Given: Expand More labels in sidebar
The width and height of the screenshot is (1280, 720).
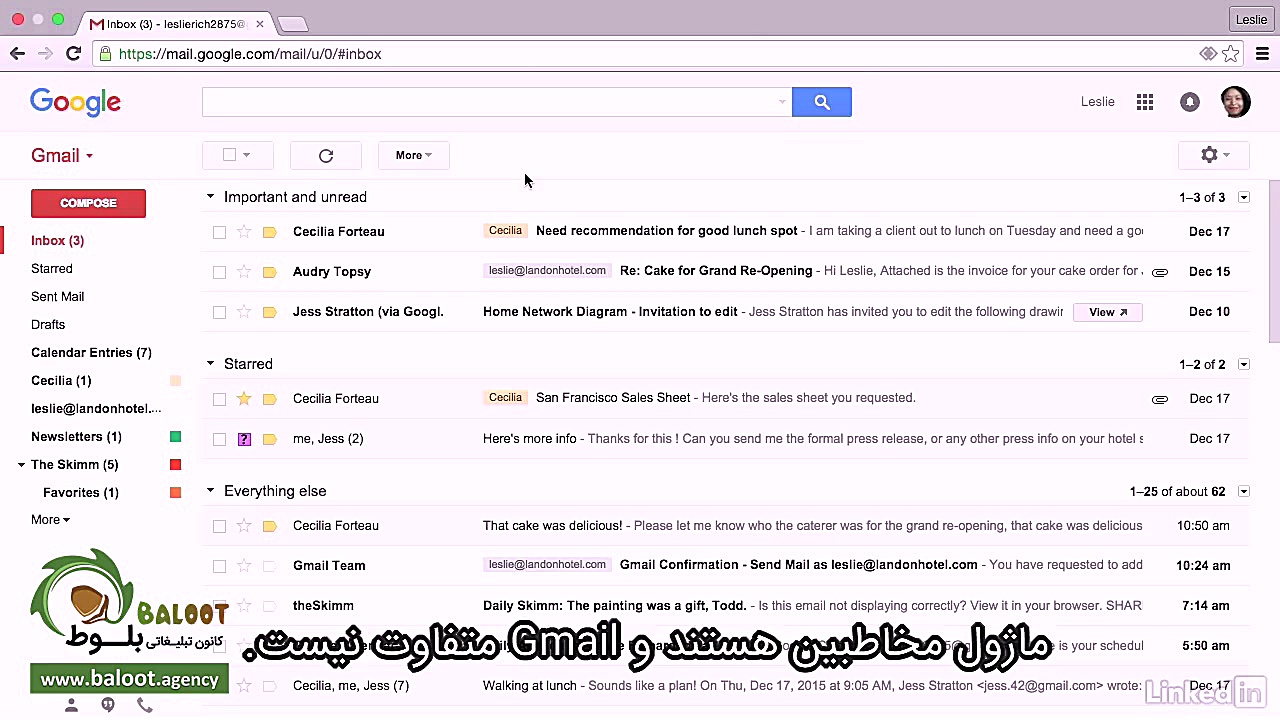Looking at the screenshot, I should [x=50, y=520].
